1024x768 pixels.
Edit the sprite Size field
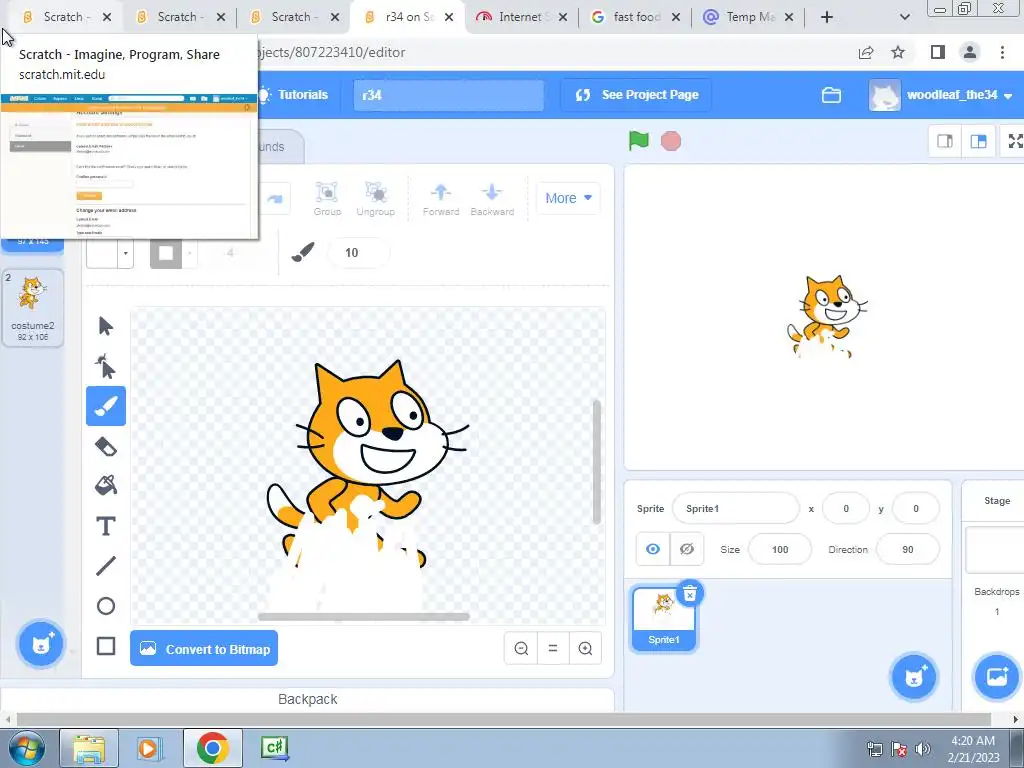click(x=780, y=549)
